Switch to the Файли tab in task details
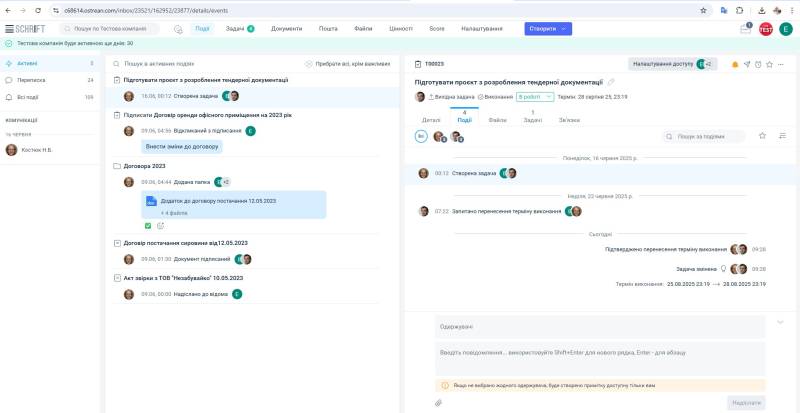 tap(497, 120)
